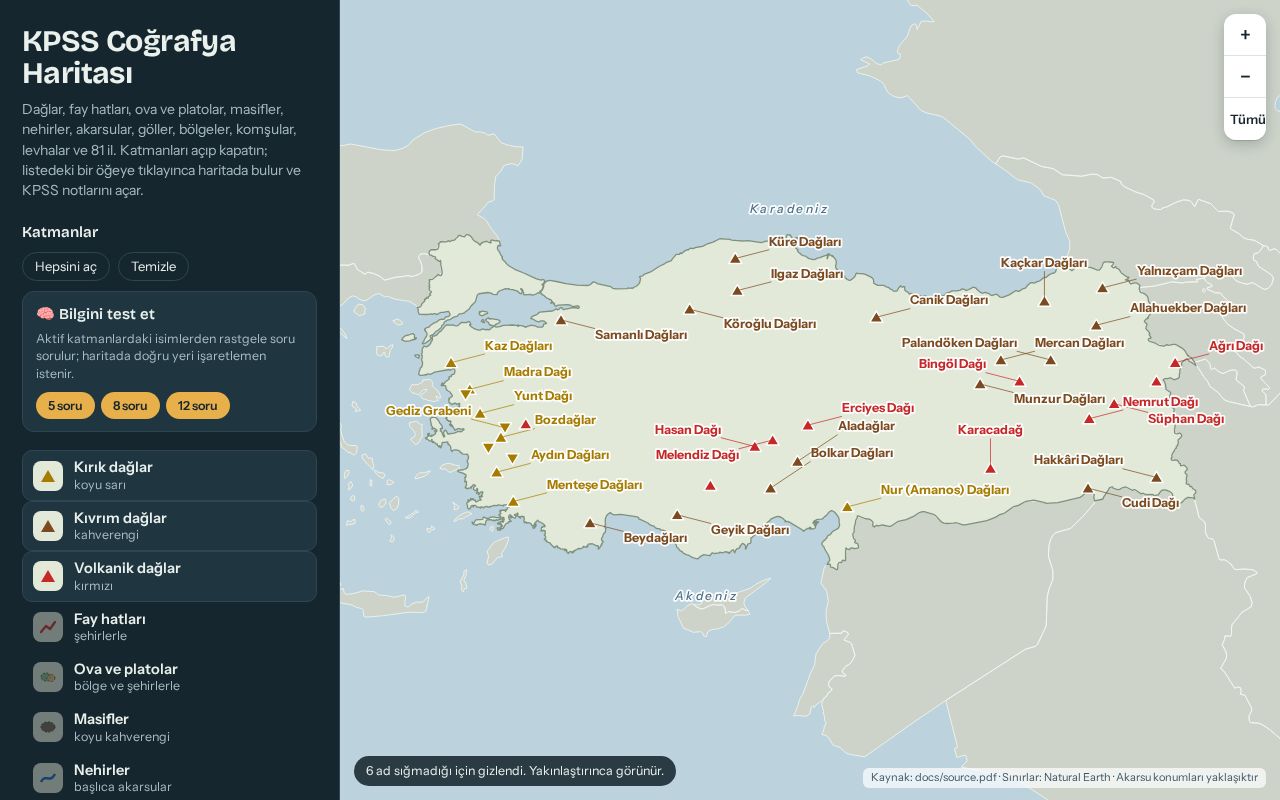Screen dimensions: 1280x800
Task: Click Hepsini aç to enable all layers
Action: pos(66,267)
